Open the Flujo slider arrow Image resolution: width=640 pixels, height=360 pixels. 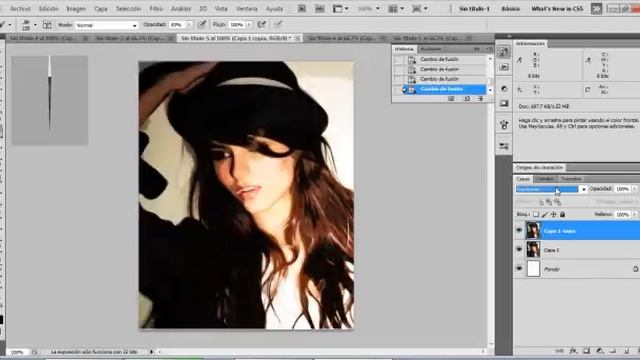click(249, 25)
